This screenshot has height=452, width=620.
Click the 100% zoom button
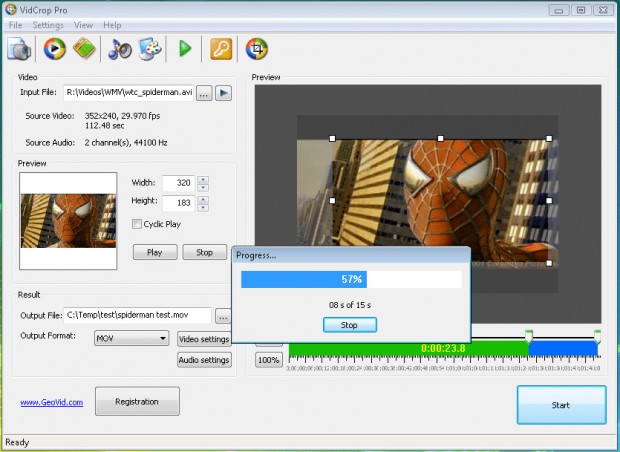click(x=269, y=360)
